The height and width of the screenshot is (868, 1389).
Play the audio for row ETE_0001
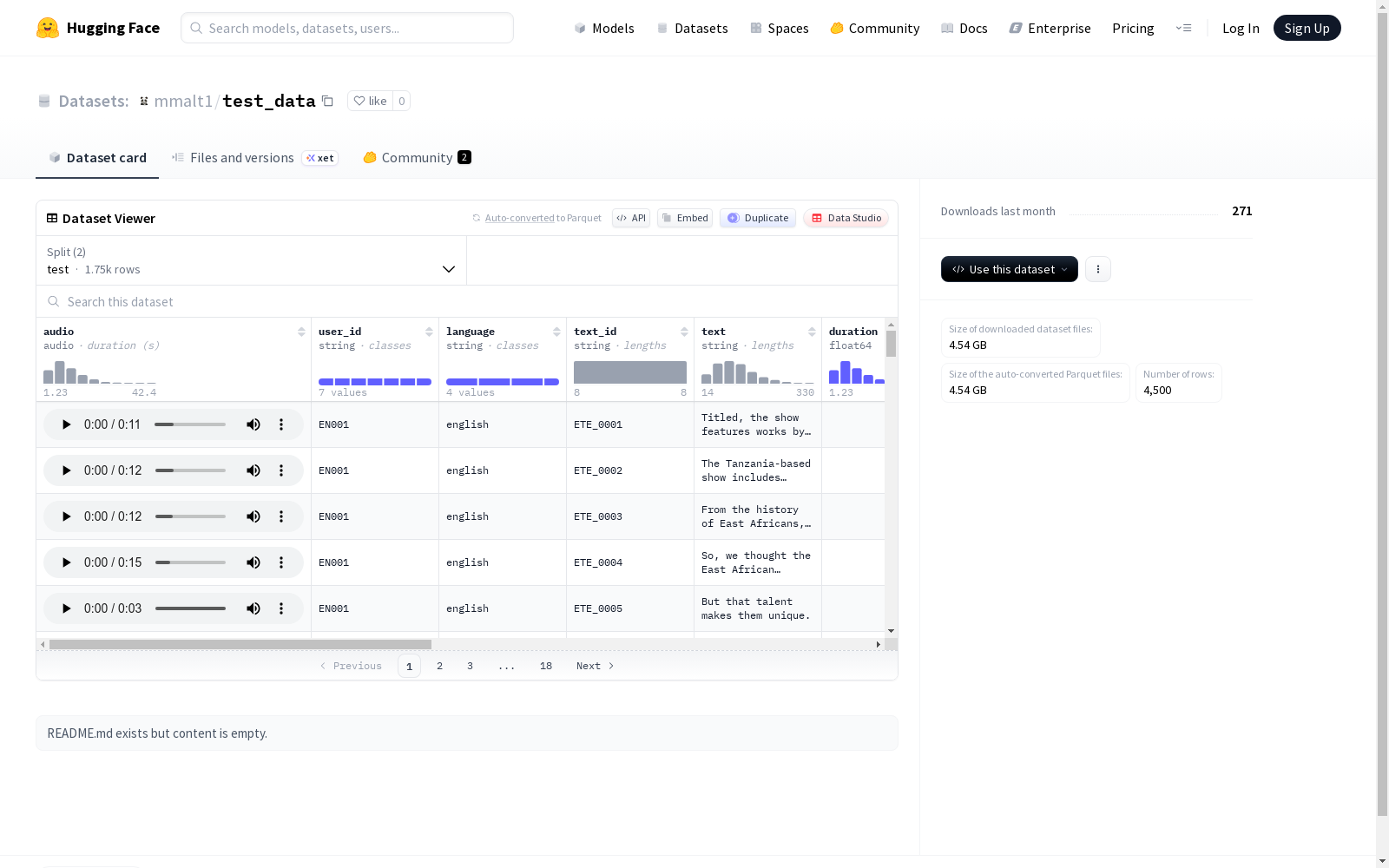pyautogui.click(x=66, y=424)
